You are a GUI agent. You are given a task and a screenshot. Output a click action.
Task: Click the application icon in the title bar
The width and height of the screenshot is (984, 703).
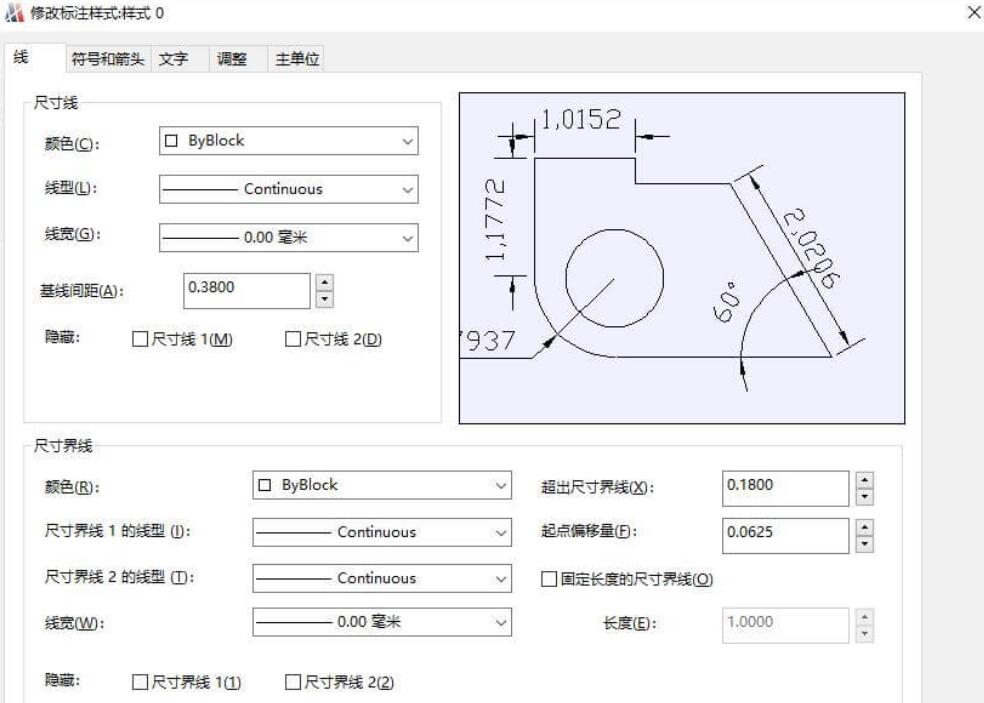[13, 14]
